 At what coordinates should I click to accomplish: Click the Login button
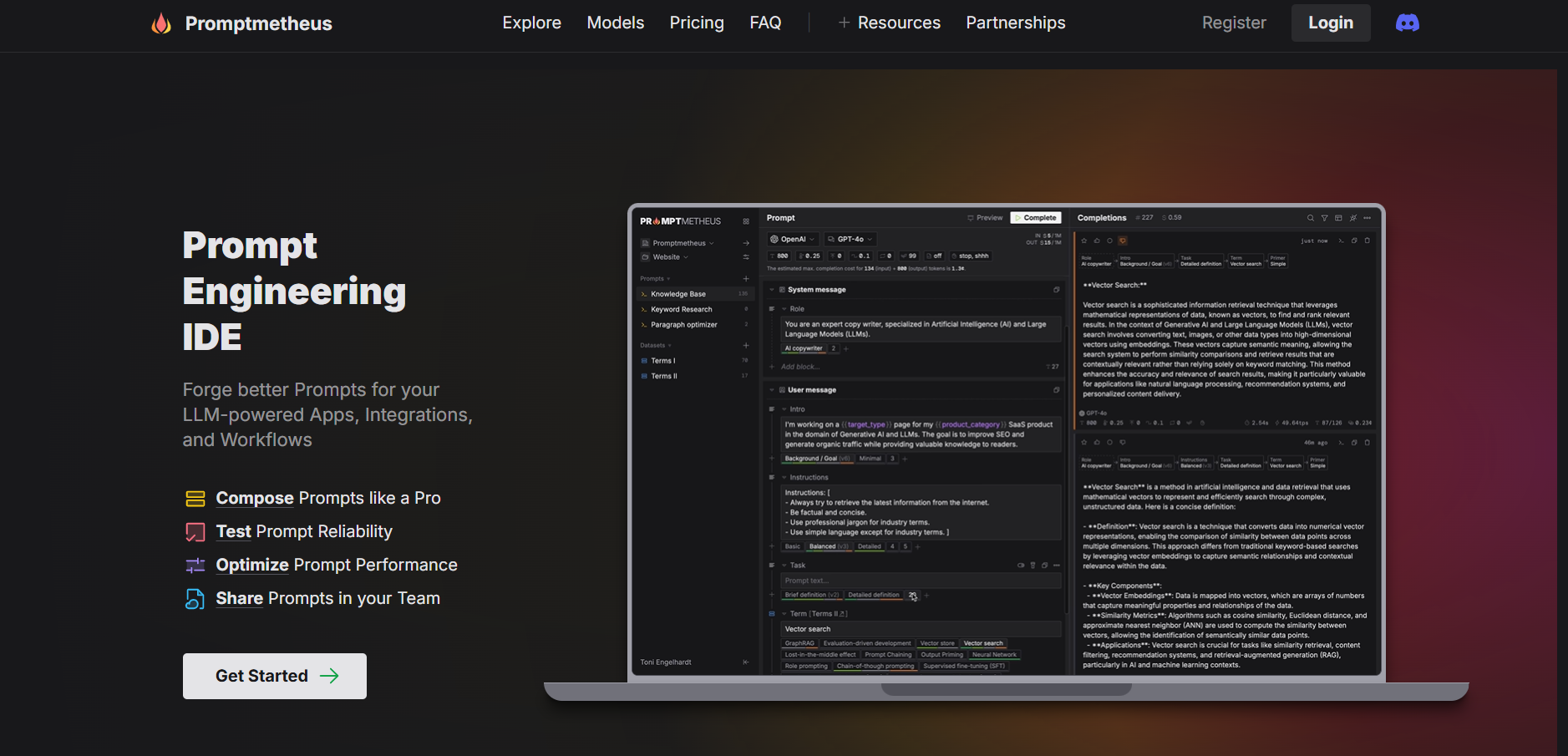(x=1331, y=23)
